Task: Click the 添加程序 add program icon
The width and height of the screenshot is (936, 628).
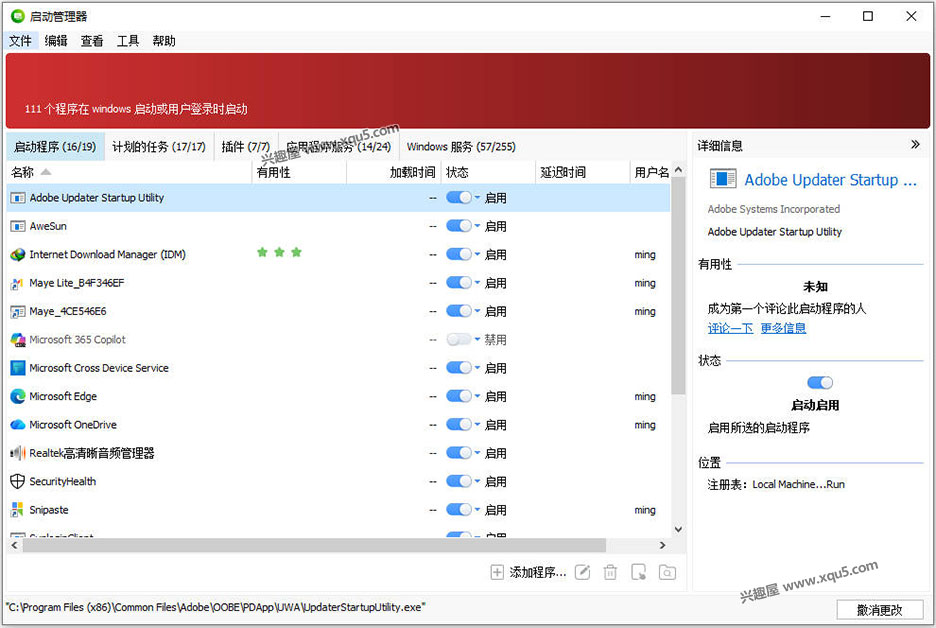Action: tap(497, 572)
